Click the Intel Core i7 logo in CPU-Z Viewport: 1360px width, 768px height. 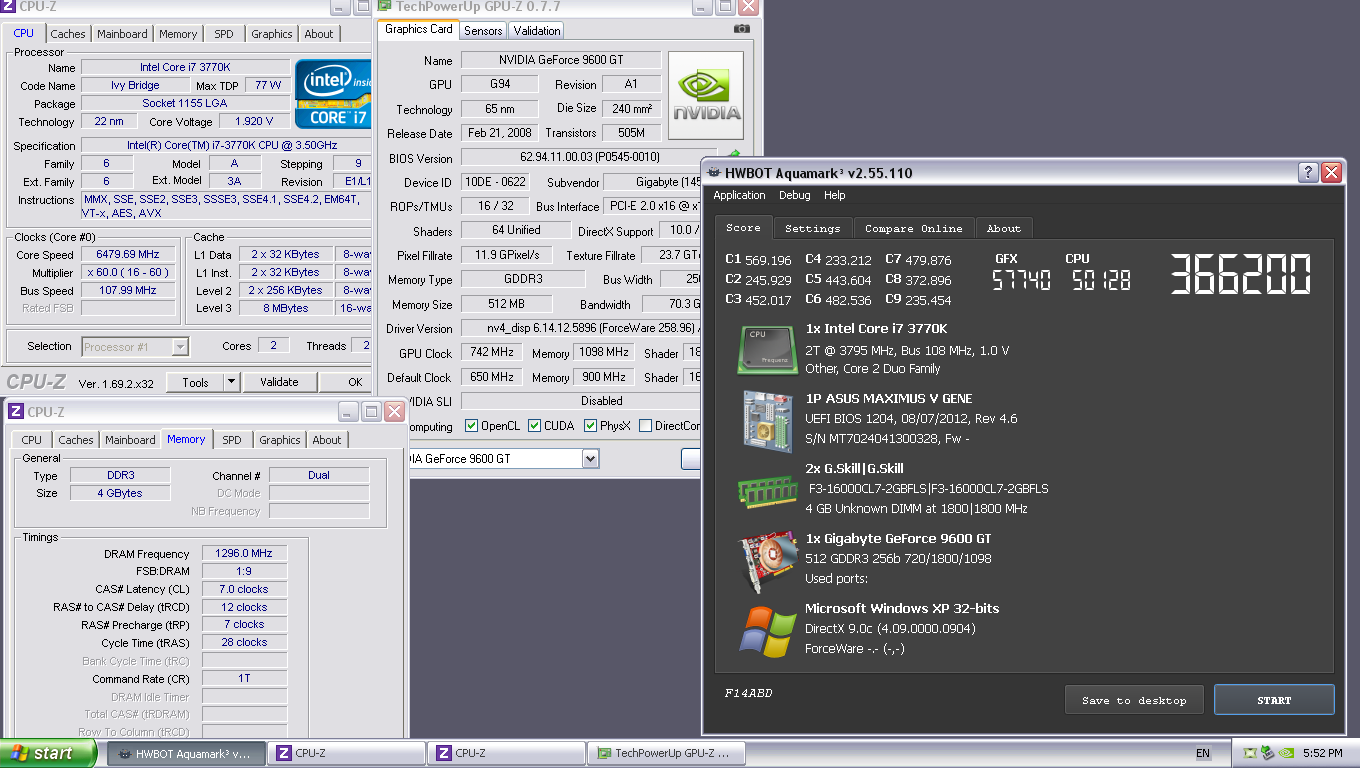point(333,94)
